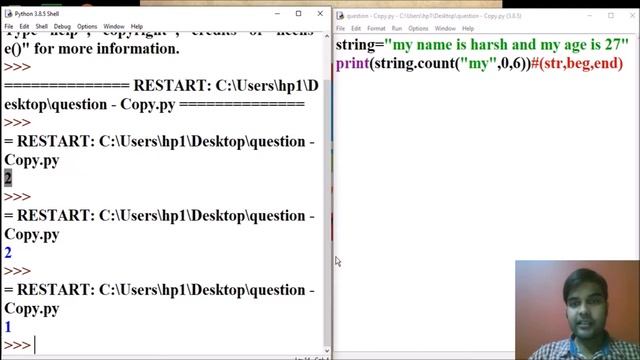Viewport: 640px width, 360px height.
Task: Open Format menu in the editor window
Action: coord(376,29)
